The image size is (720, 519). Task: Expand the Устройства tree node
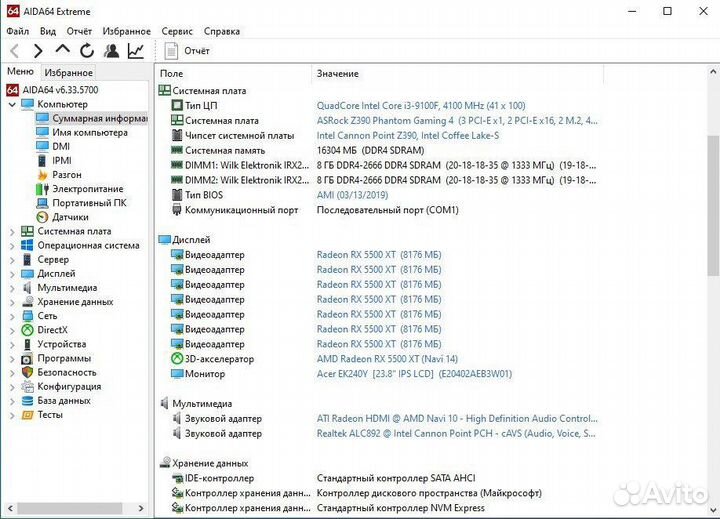coord(12,344)
